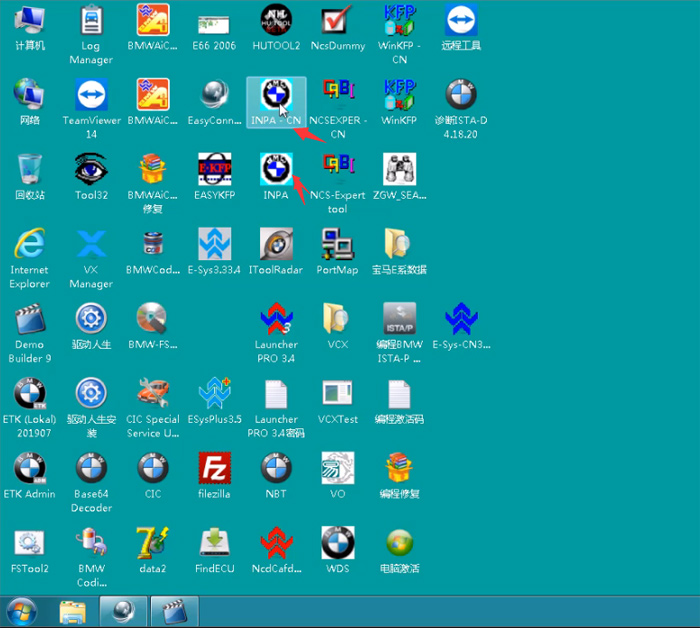
Task: Click the WinKFP - CN icon
Action: [x=400, y=35]
